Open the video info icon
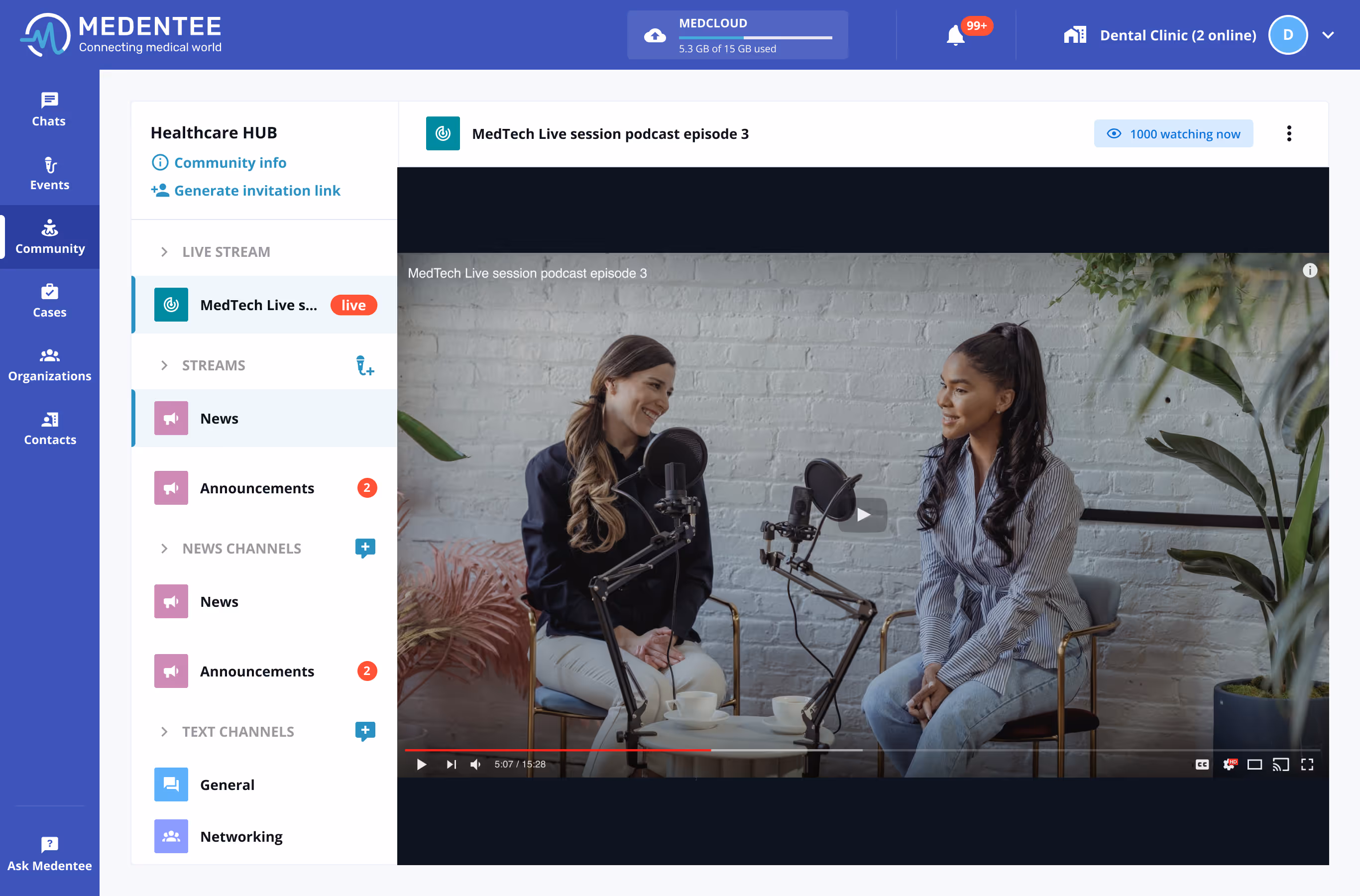 1310,270
